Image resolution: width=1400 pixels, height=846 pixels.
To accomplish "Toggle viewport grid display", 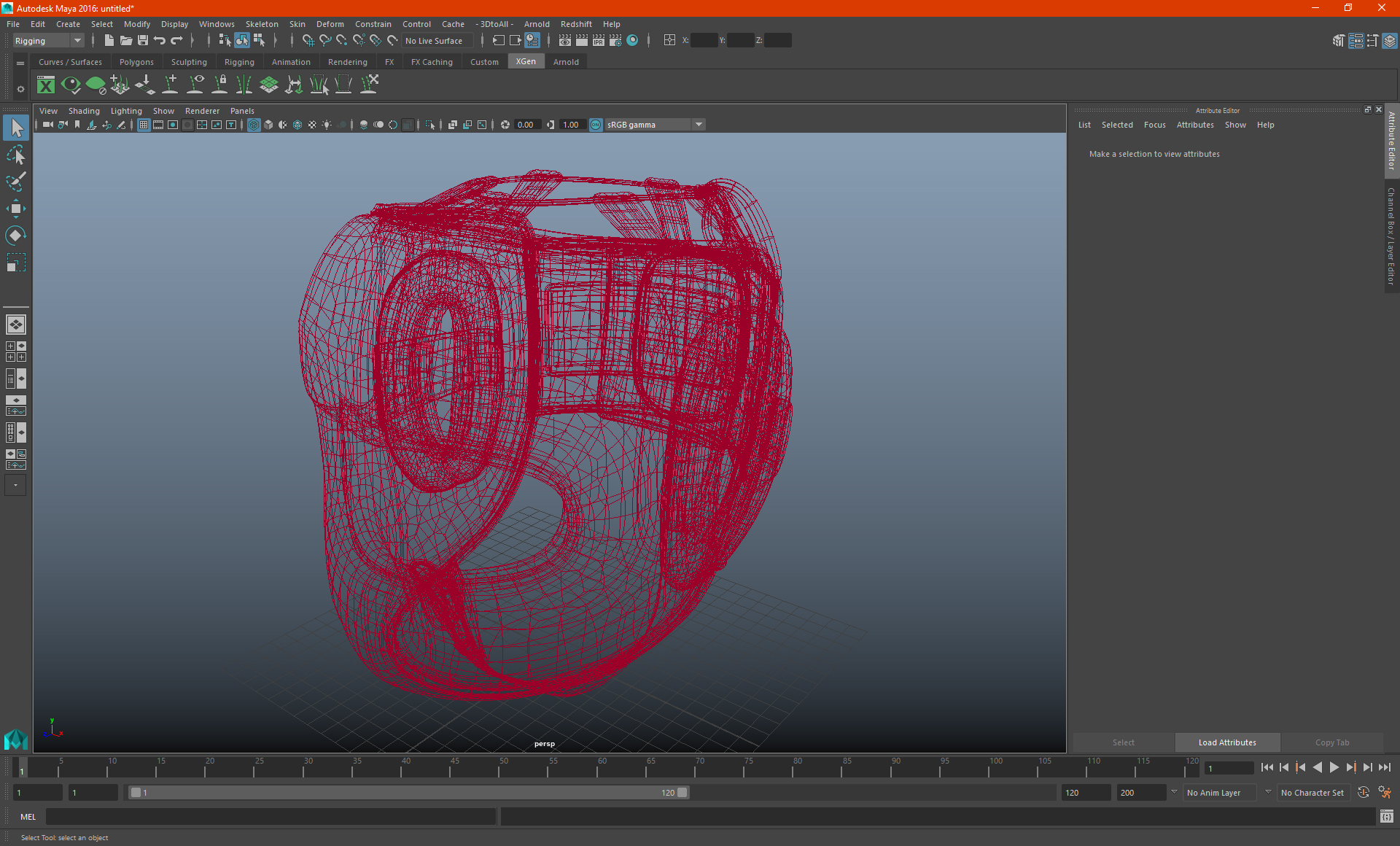I will point(144,125).
